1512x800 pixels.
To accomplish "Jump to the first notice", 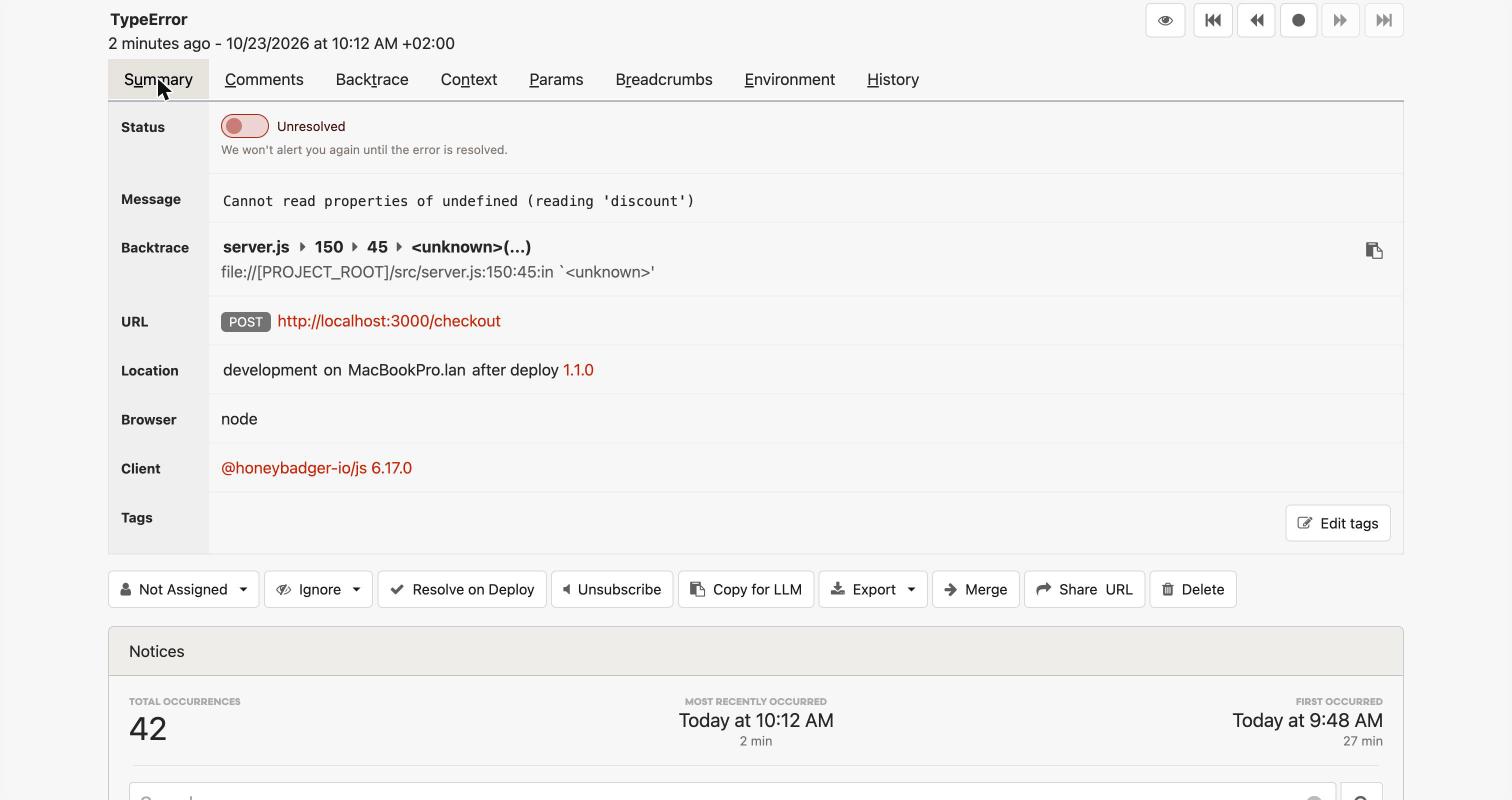I will [x=1213, y=20].
